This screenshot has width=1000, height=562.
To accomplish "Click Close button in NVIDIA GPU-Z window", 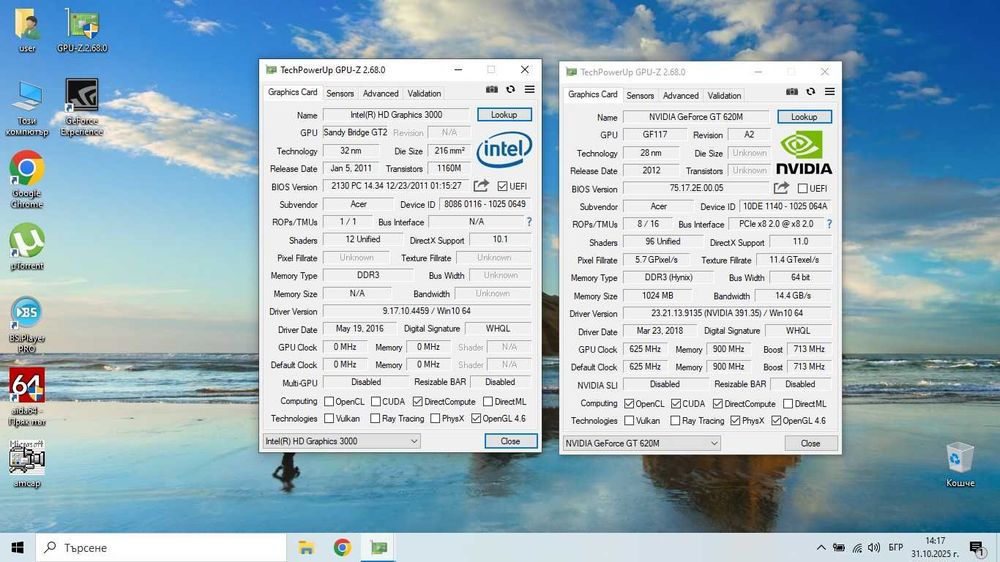I will click(x=811, y=443).
